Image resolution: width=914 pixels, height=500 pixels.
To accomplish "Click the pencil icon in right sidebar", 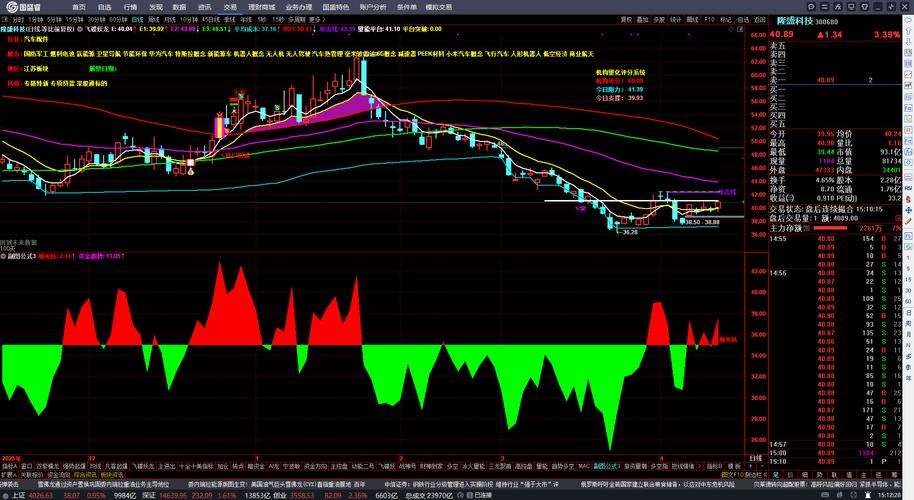I will 908,220.
